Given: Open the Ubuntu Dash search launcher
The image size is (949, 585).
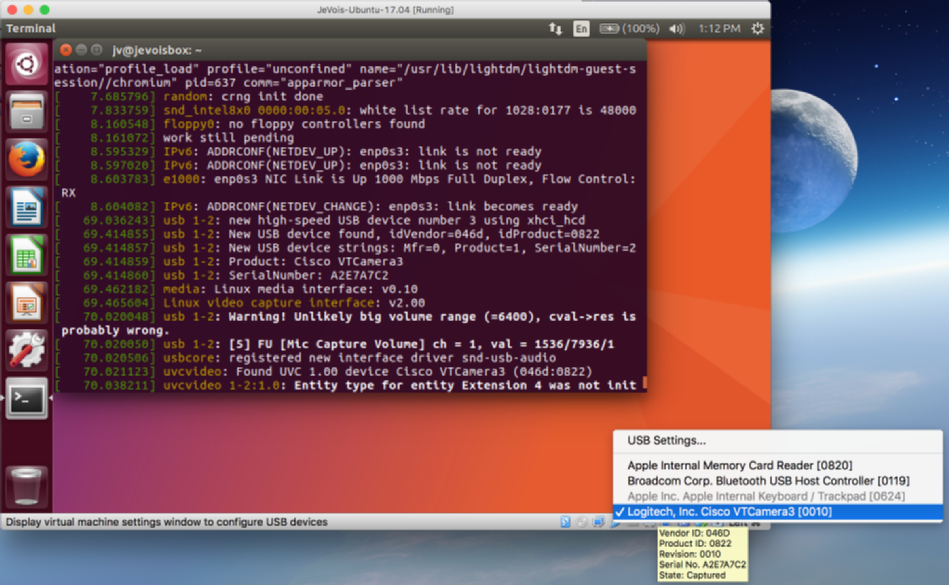Looking at the screenshot, I should click(27, 64).
